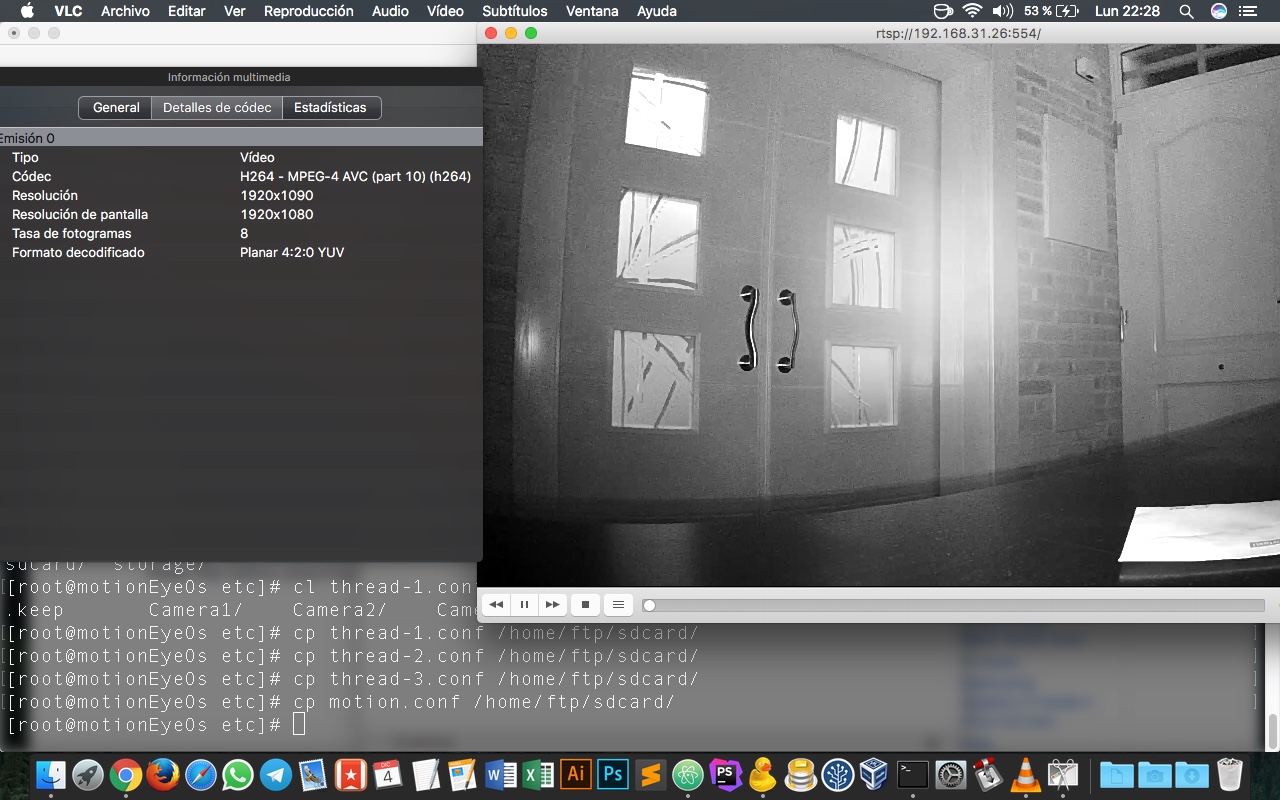Image resolution: width=1280 pixels, height=800 pixels.
Task: Click the General tab in Información multimedia
Action: coord(115,107)
